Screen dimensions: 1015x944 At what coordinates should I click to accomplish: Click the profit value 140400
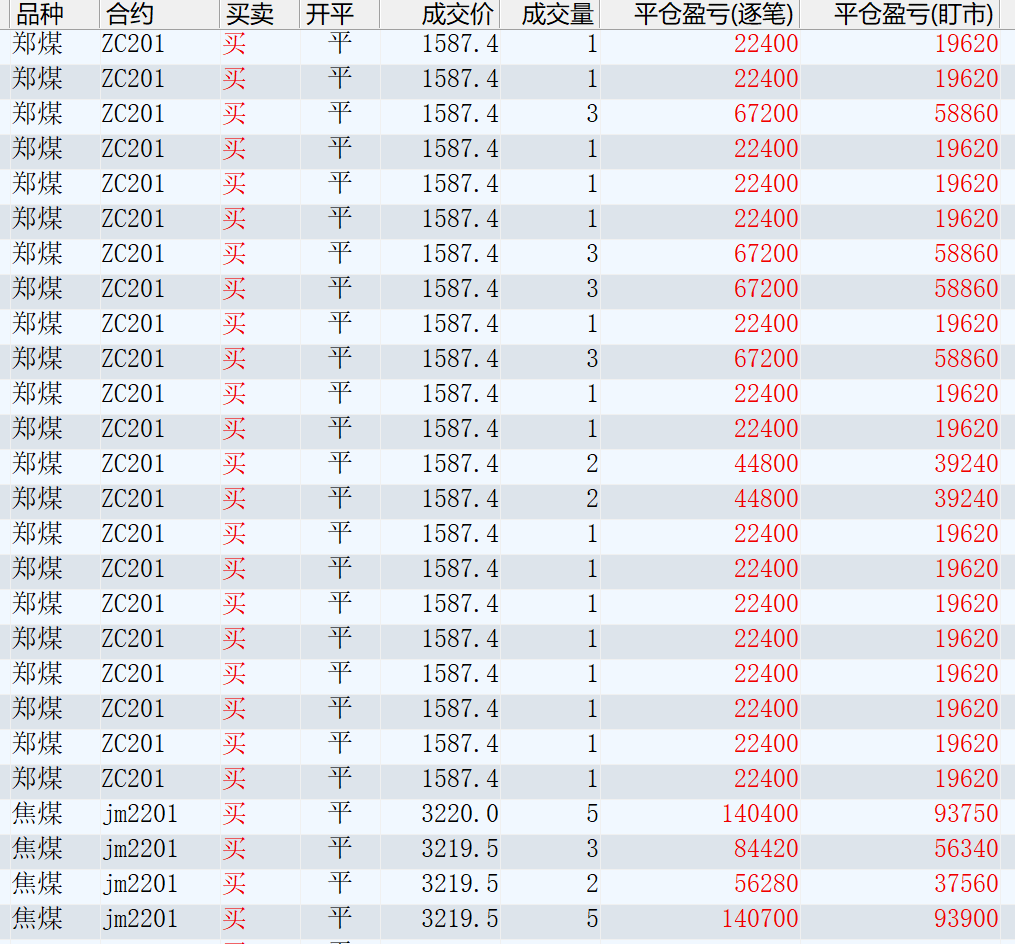pyautogui.click(x=760, y=814)
